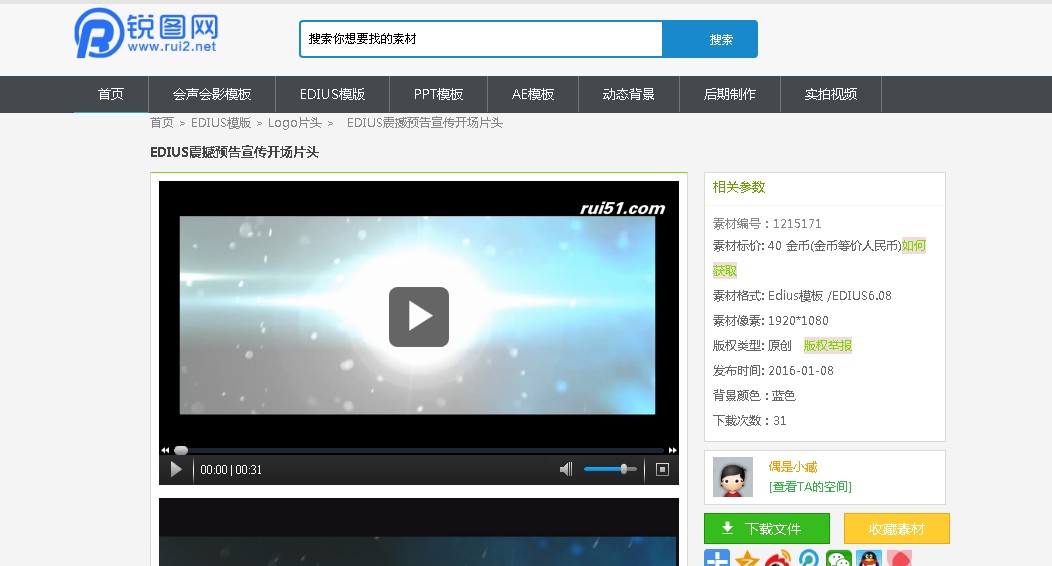Open the 首页 navigation tab
The width and height of the screenshot is (1052, 566).
tap(111, 95)
